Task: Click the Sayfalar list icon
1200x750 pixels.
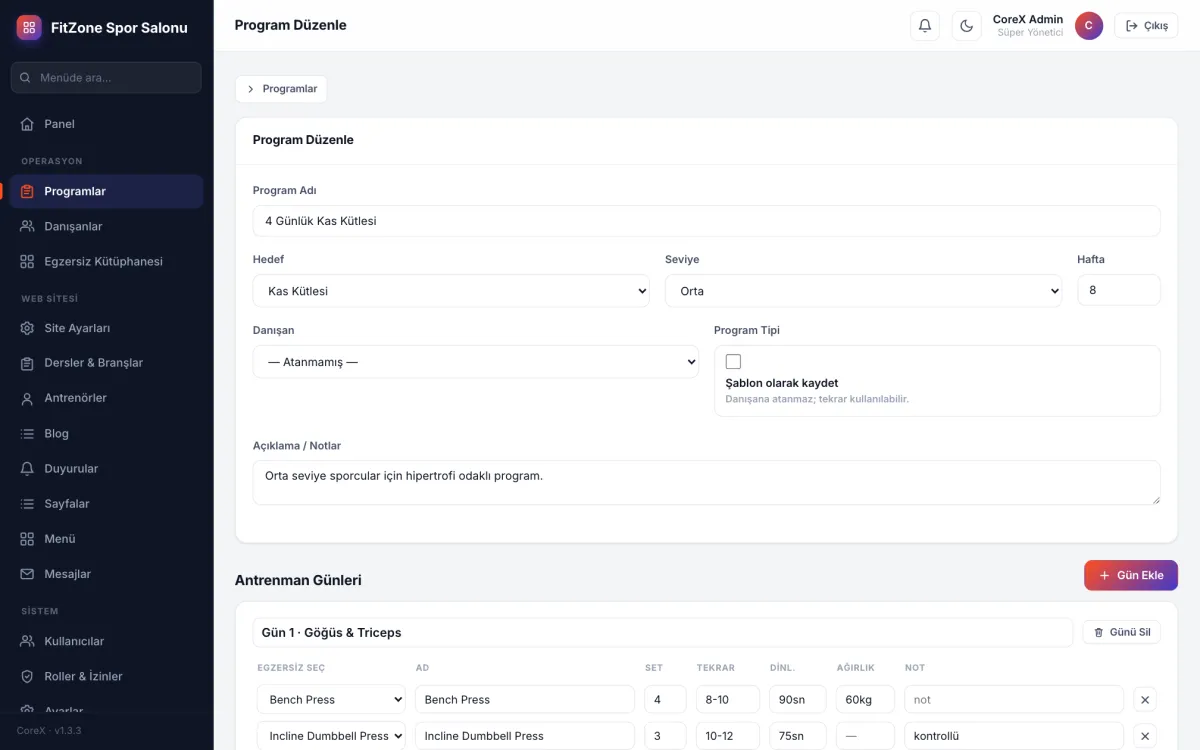Action: tap(27, 503)
